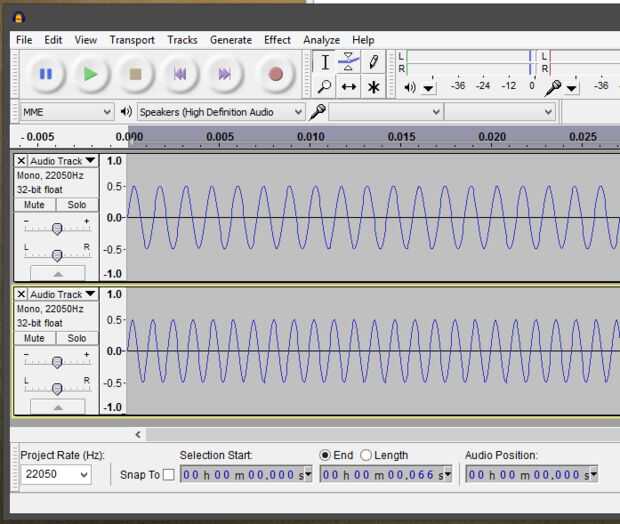
Task: Mute the first audio track
Action: 34,205
